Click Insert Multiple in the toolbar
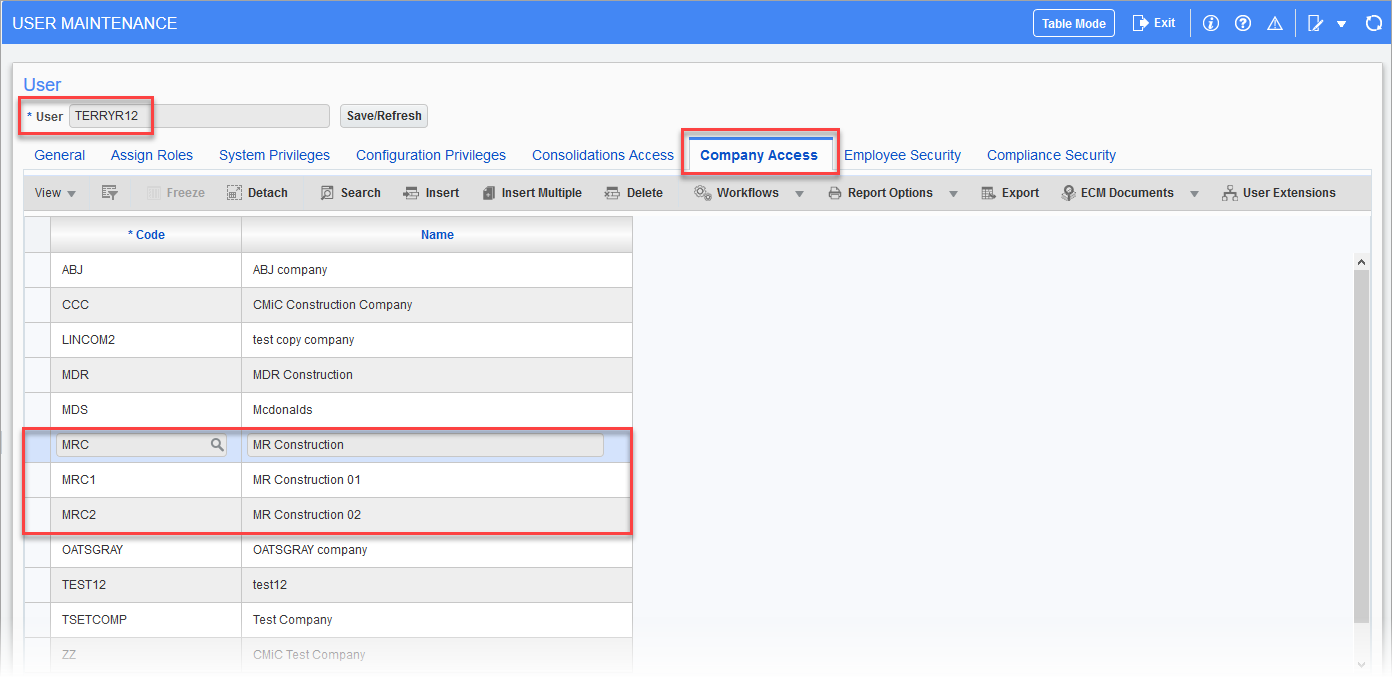This screenshot has height=678, width=1392. coord(531,193)
